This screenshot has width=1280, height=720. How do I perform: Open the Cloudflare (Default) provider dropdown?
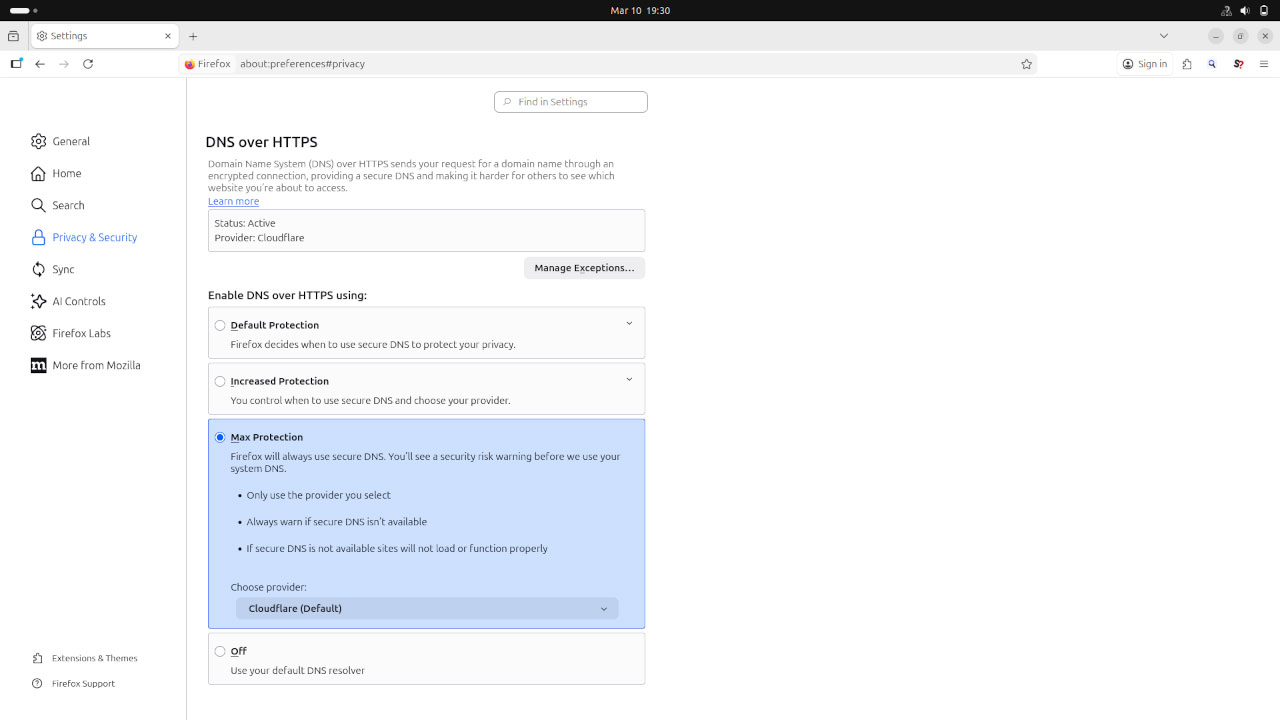click(x=427, y=608)
